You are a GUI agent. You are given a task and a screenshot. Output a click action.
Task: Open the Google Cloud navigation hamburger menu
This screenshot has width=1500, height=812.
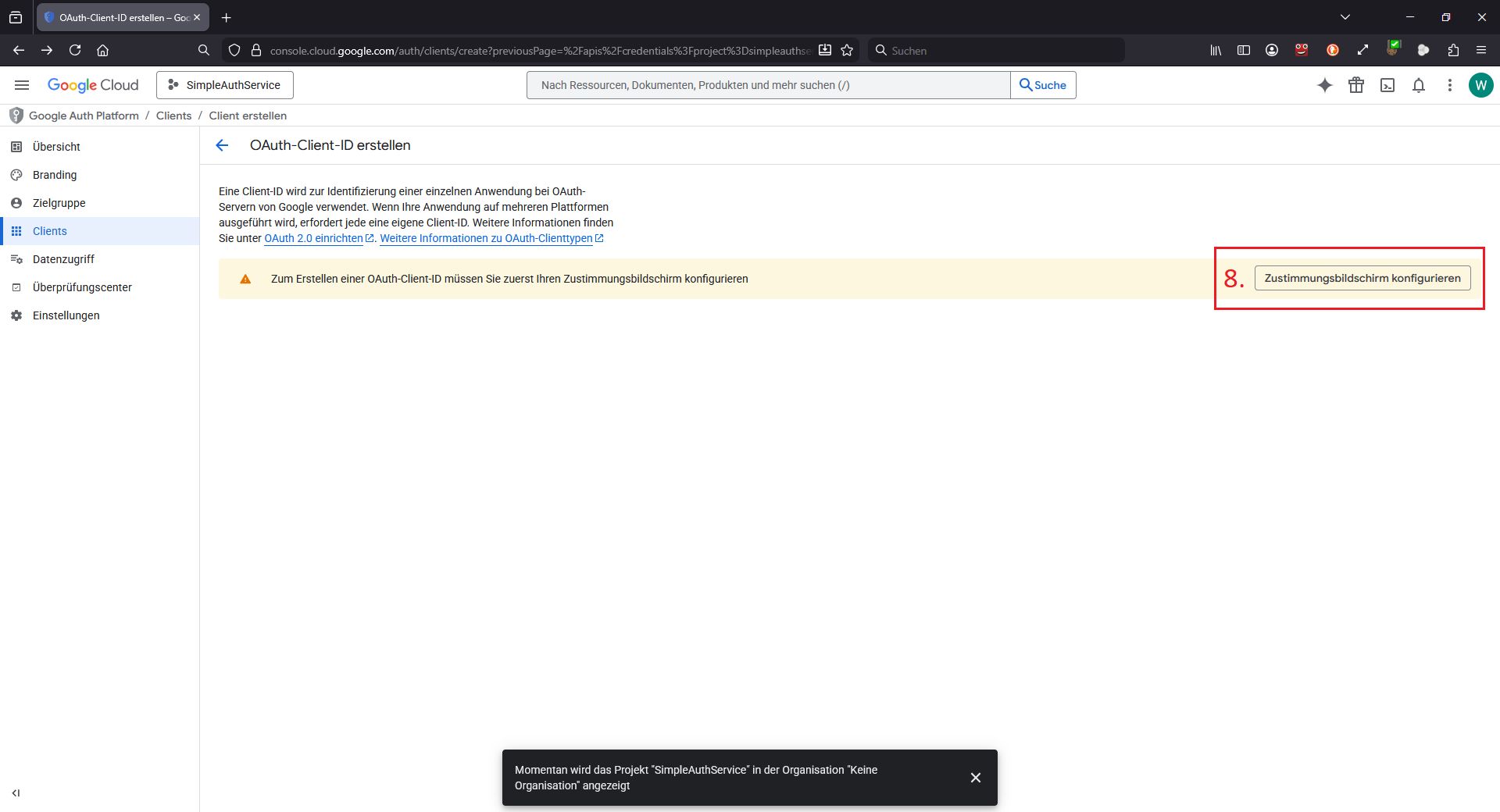22,85
